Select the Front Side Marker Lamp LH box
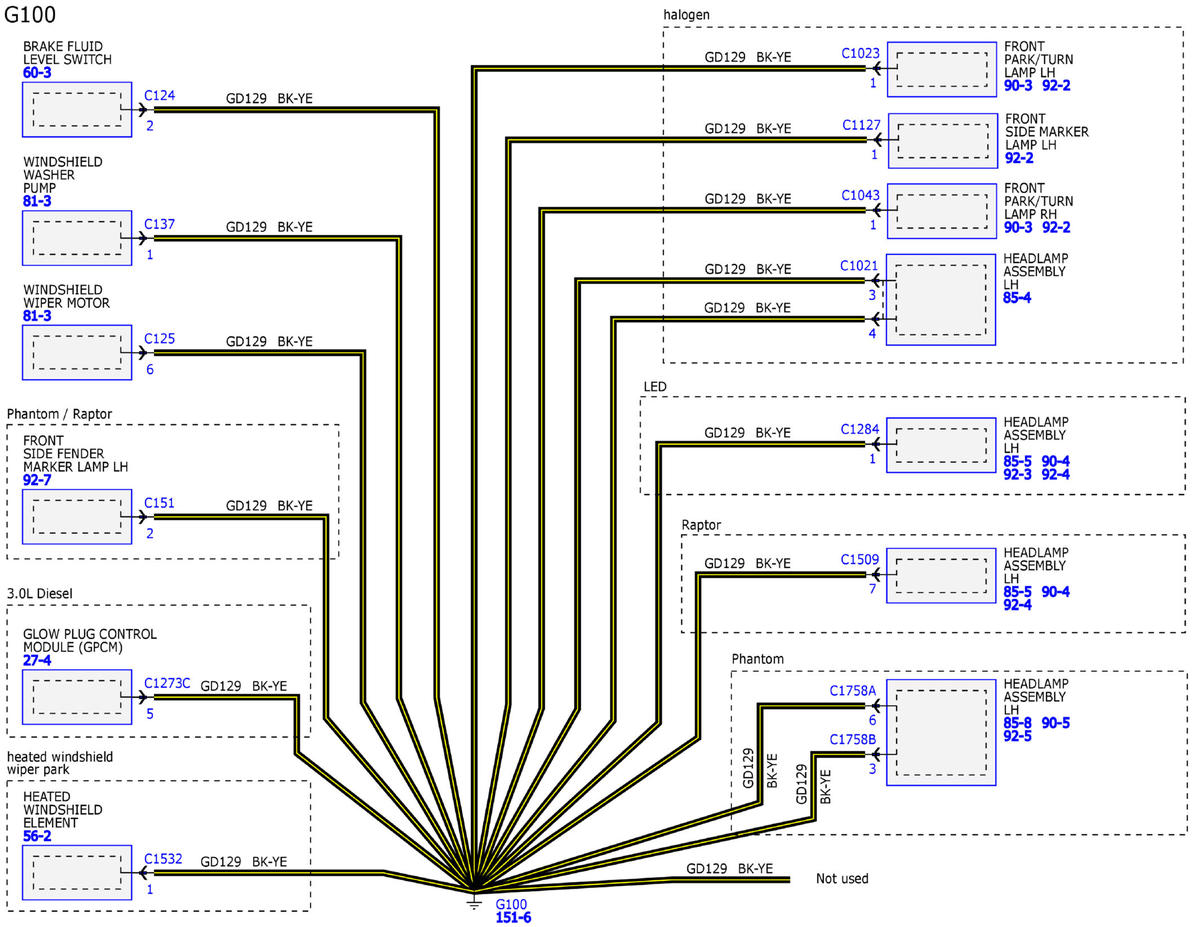Screen dimensions: 1200x927 click(942, 140)
